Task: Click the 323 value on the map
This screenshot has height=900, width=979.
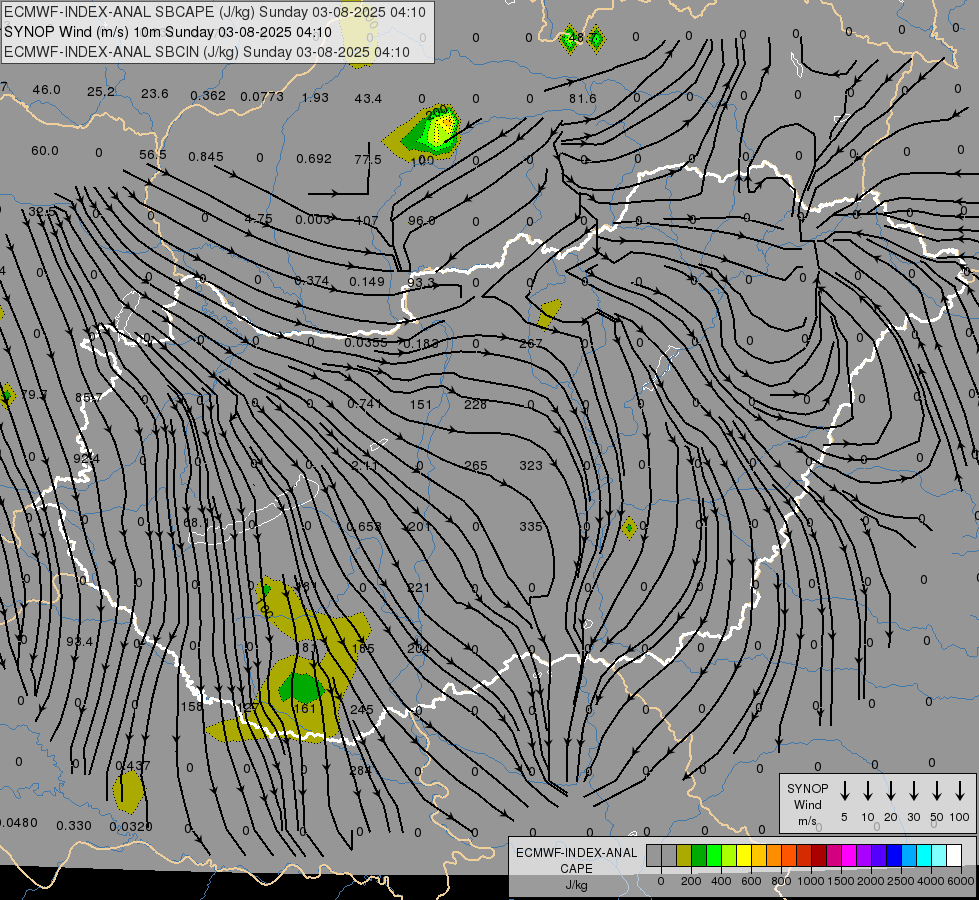Action: click(531, 465)
